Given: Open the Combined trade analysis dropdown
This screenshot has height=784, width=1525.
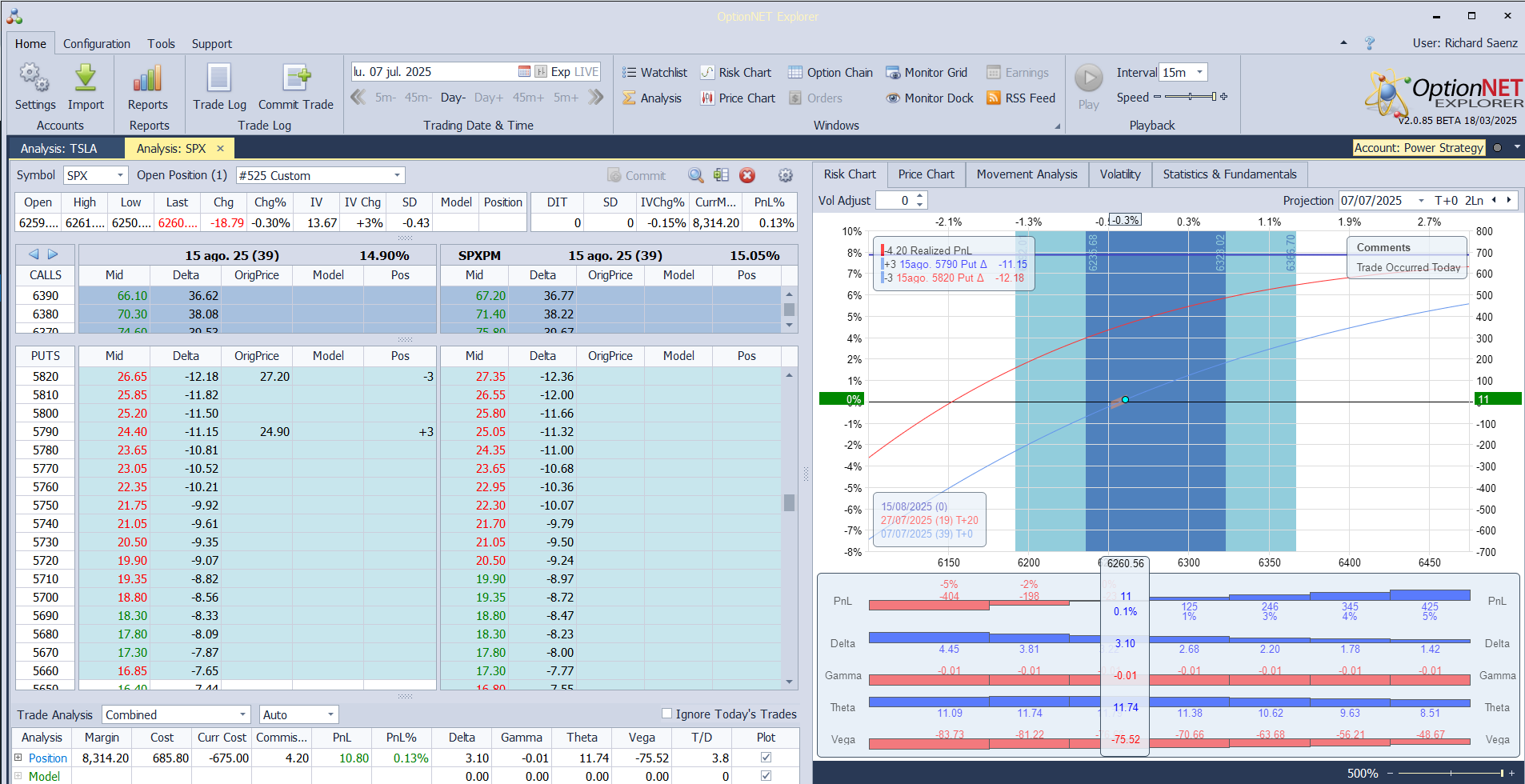Looking at the screenshot, I should click(x=243, y=714).
